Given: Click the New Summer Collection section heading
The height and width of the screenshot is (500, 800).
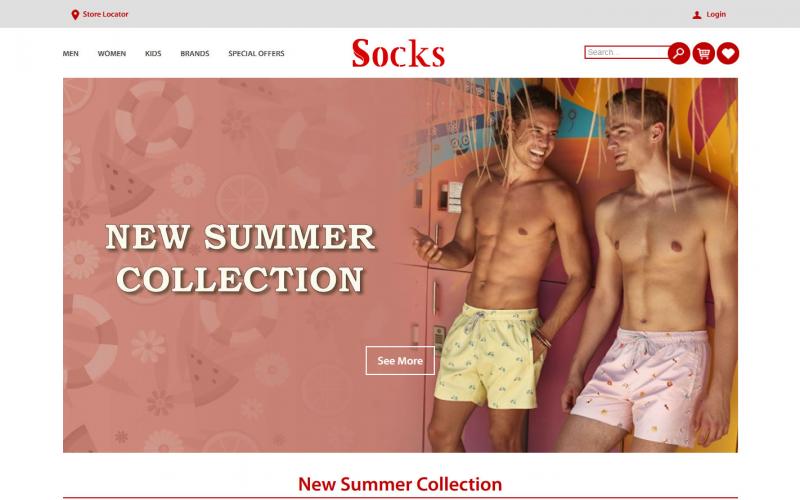Looking at the screenshot, I should coord(400,484).
